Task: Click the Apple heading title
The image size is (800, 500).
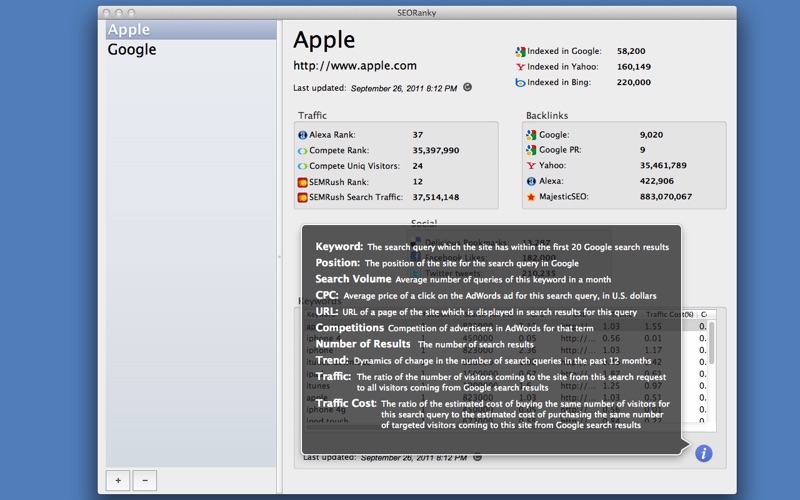Action: [x=324, y=40]
